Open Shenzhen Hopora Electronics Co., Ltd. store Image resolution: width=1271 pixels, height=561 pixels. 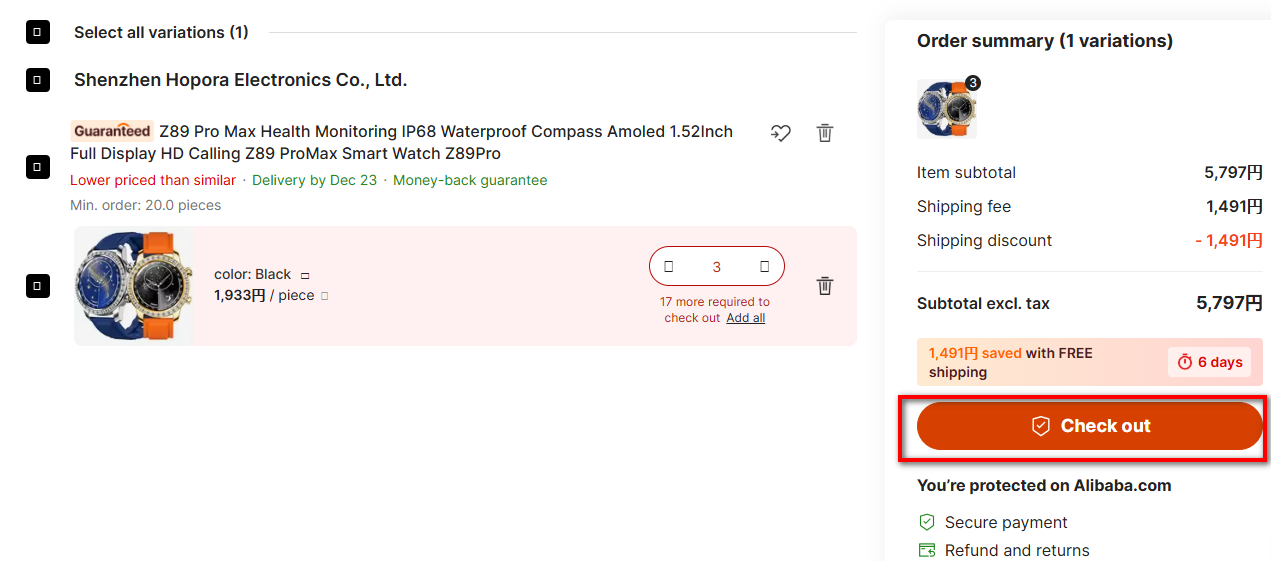point(240,80)
